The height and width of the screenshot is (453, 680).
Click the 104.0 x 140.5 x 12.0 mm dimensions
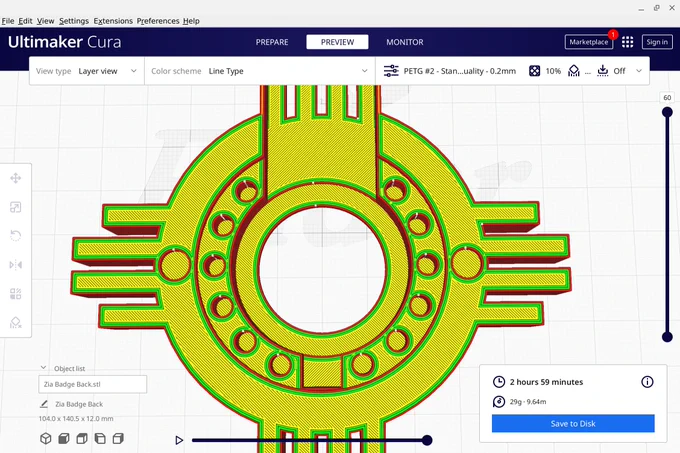76,419
